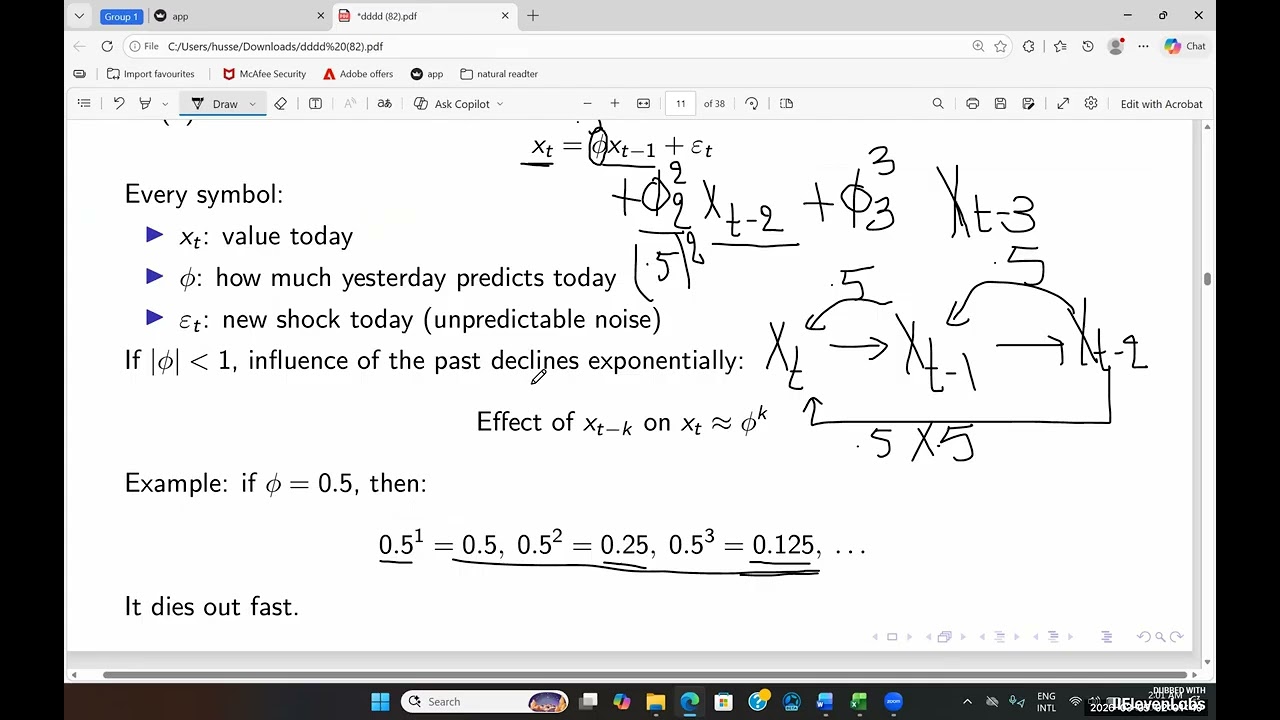
Task: Open the table of contents panel
Action: 84,104
